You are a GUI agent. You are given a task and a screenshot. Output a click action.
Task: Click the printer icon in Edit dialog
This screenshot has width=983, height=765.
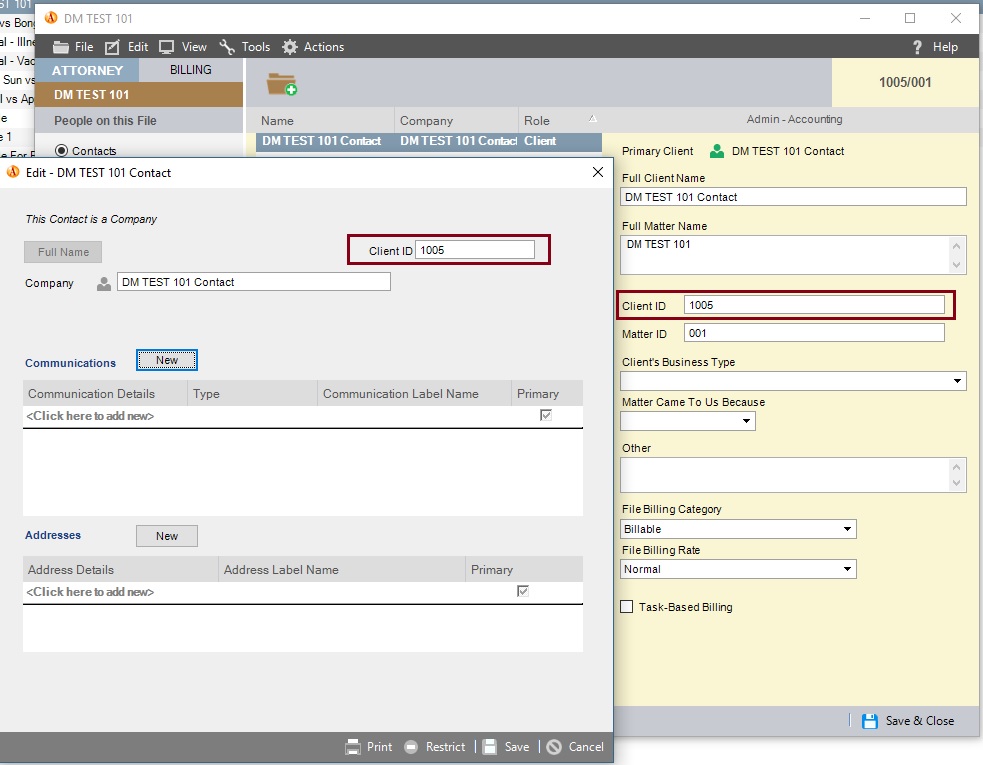click(x=353, y=747)
